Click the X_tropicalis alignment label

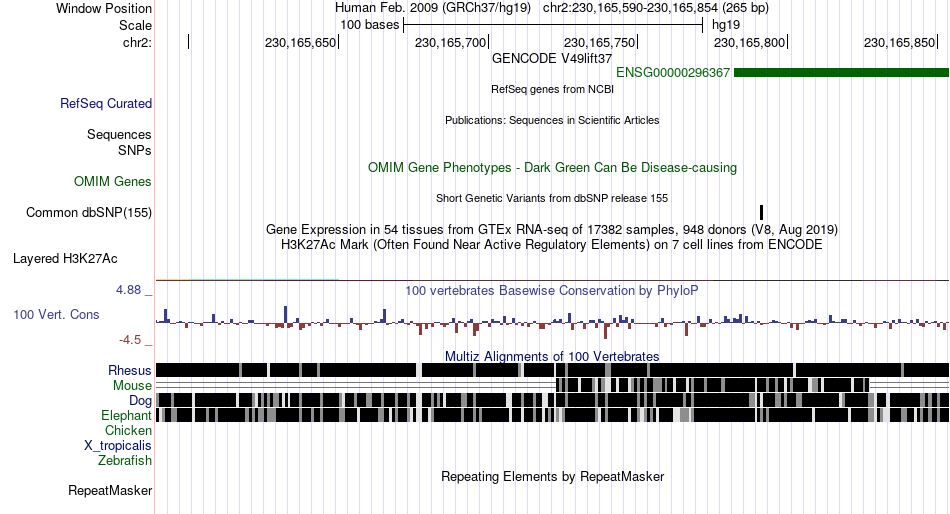coord(118,446)
